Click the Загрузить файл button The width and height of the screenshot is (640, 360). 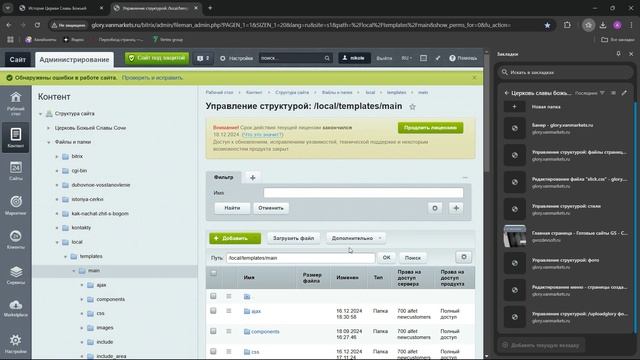pyautogui.click(x=293, y=238)
